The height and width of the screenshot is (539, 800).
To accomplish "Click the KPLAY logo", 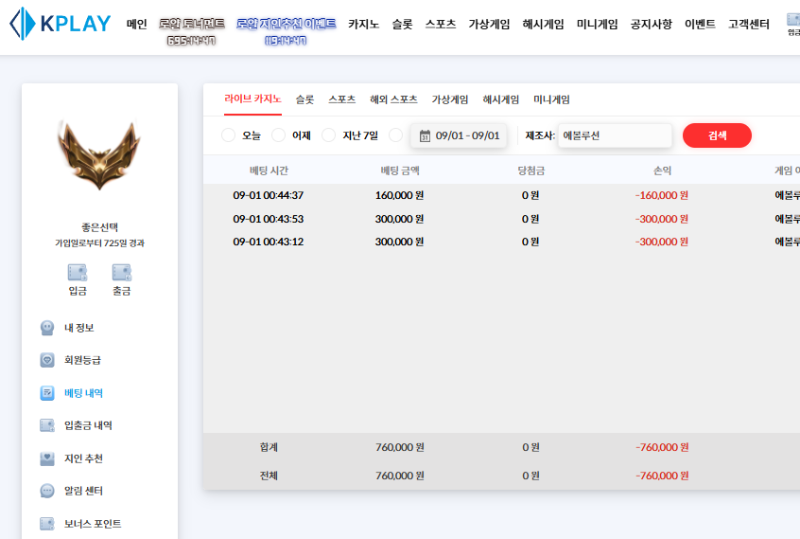I will (60, 23).
